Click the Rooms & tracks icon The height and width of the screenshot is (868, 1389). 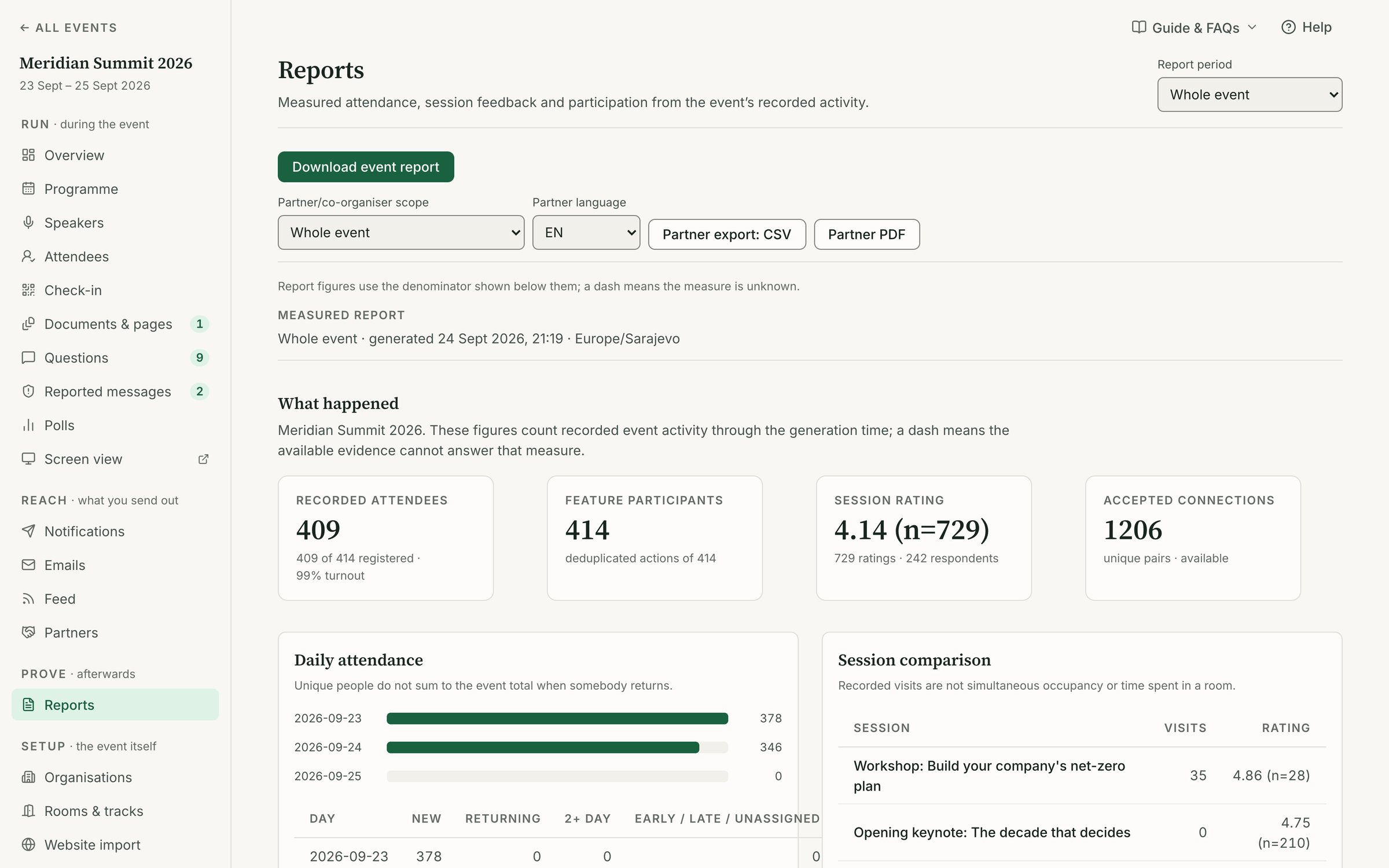pos(28,811)
